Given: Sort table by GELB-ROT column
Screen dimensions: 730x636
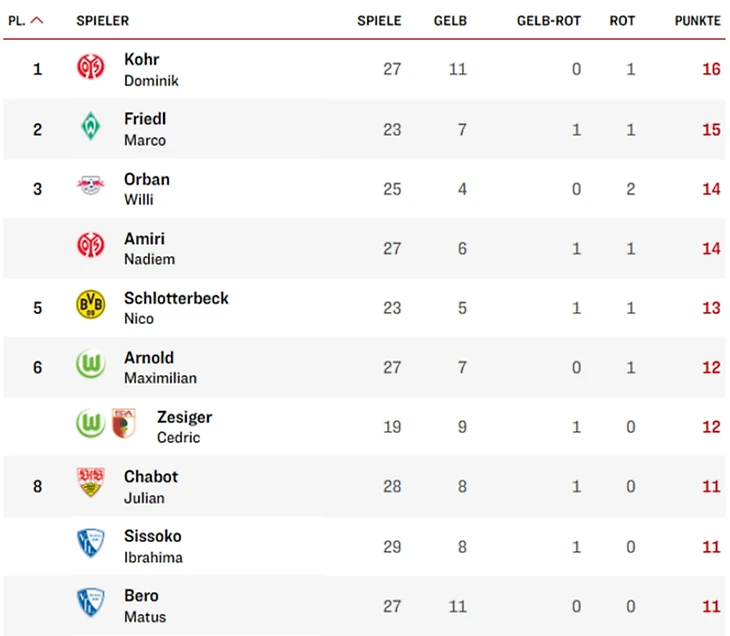Looking at the screenshot, I should tap(549, 21).
